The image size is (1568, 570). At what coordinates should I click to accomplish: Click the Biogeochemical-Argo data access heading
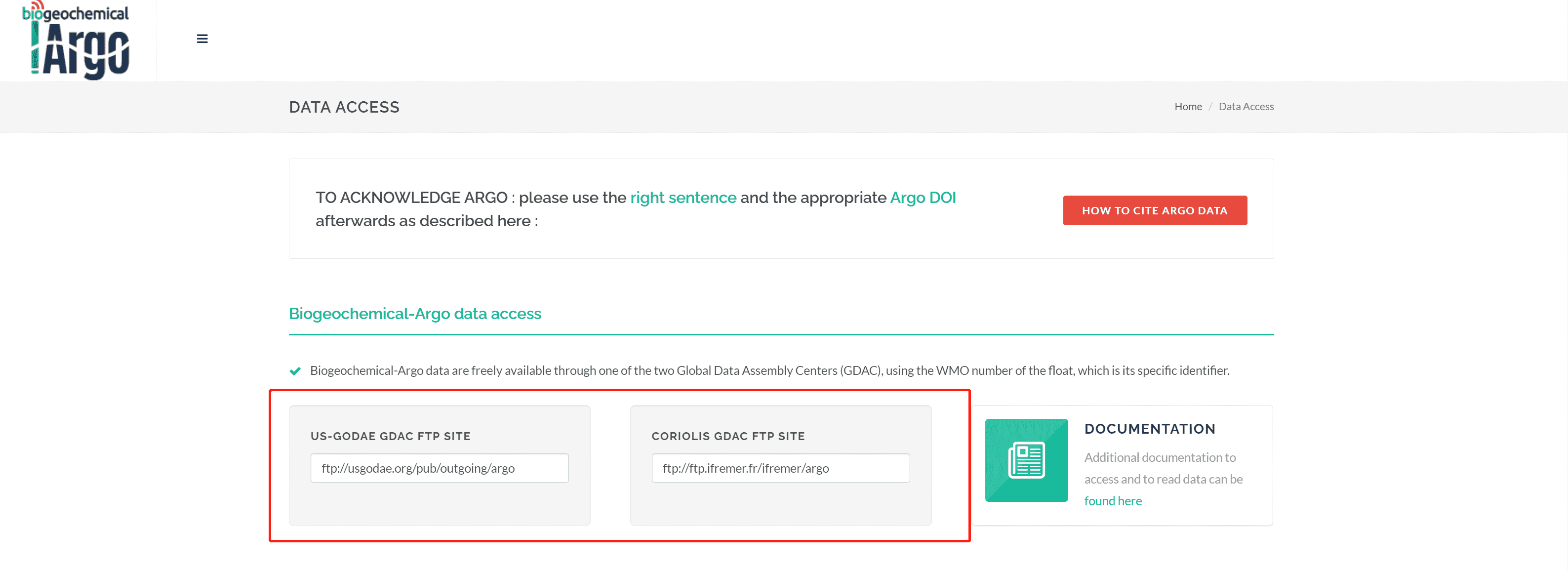[414, 314]
